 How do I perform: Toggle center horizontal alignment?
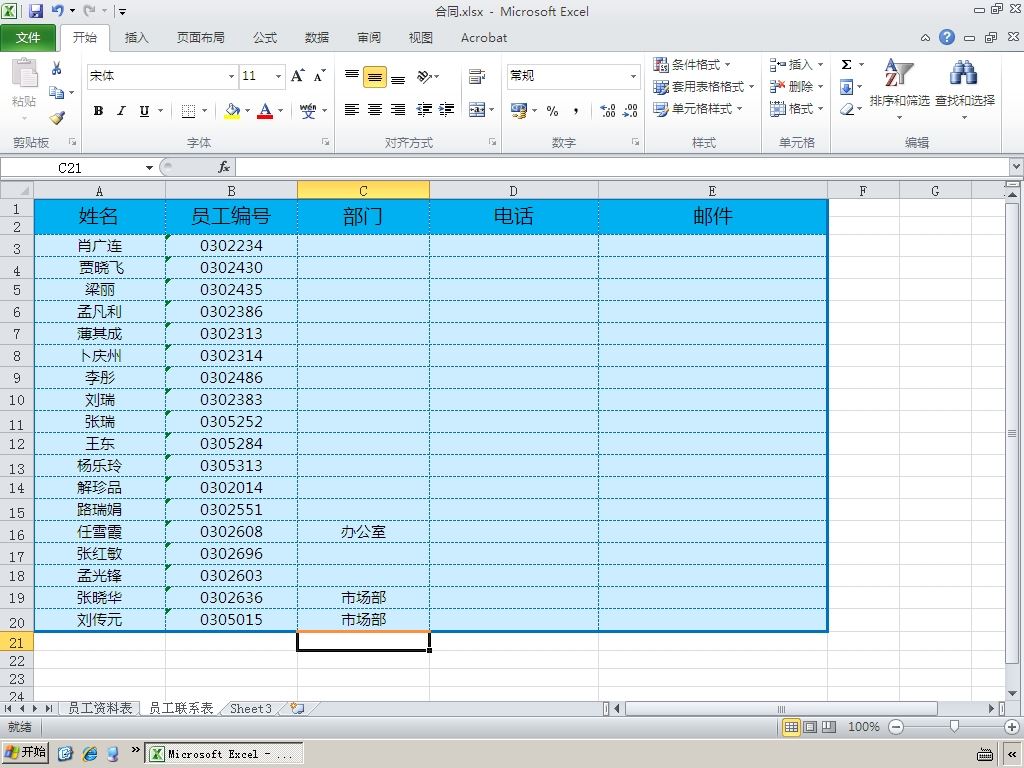(x=375, y=110)
